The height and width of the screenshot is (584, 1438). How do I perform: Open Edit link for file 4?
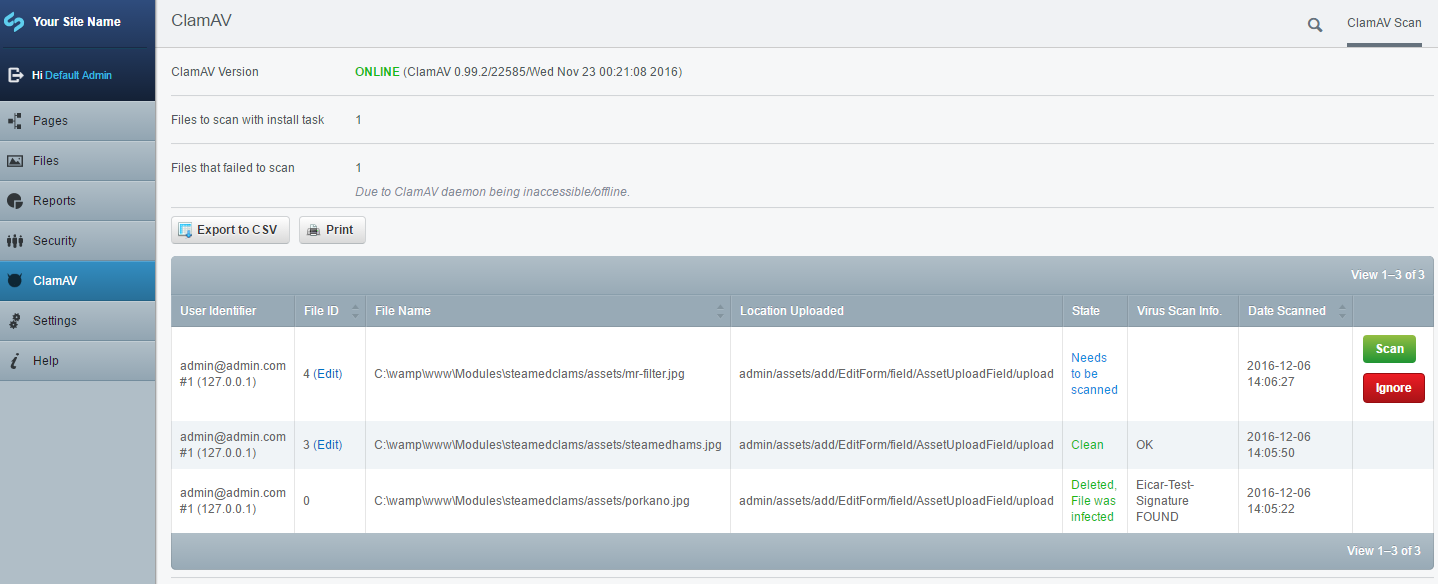tap(328, 374)
